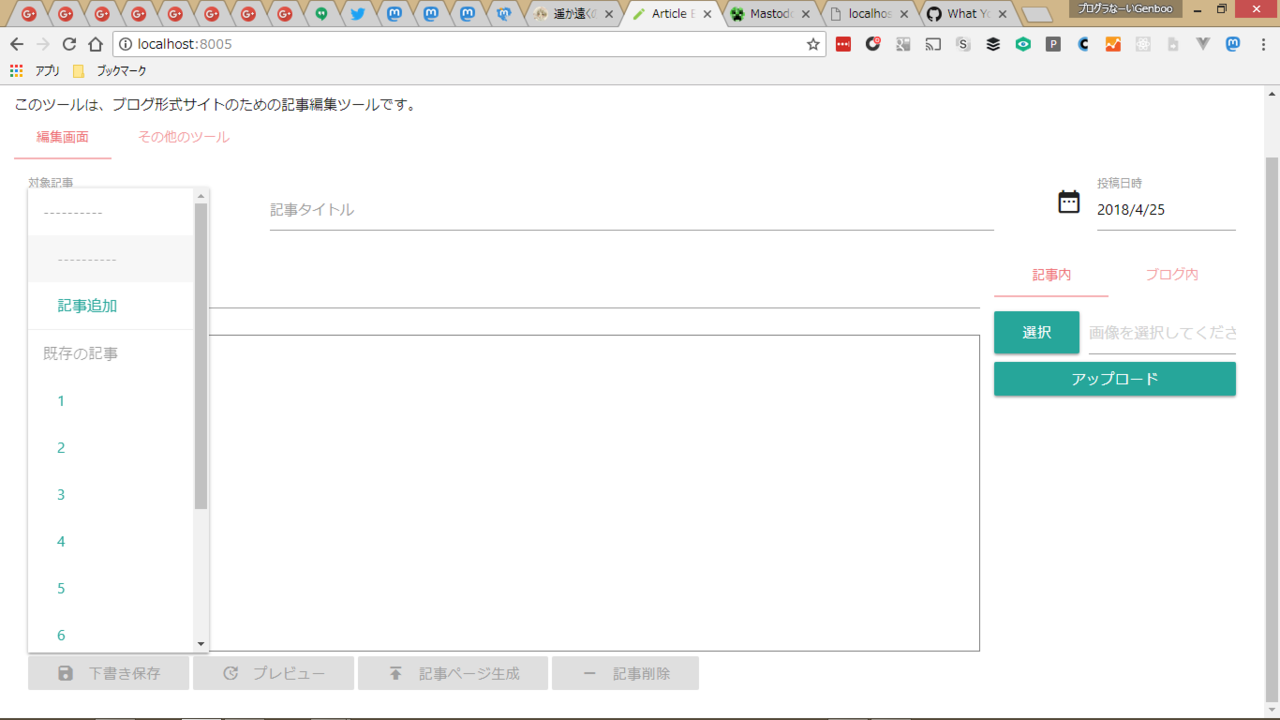Click the calendar icon beside 投稿日時
1280x720 pixels.
(x=1069, y=201)
